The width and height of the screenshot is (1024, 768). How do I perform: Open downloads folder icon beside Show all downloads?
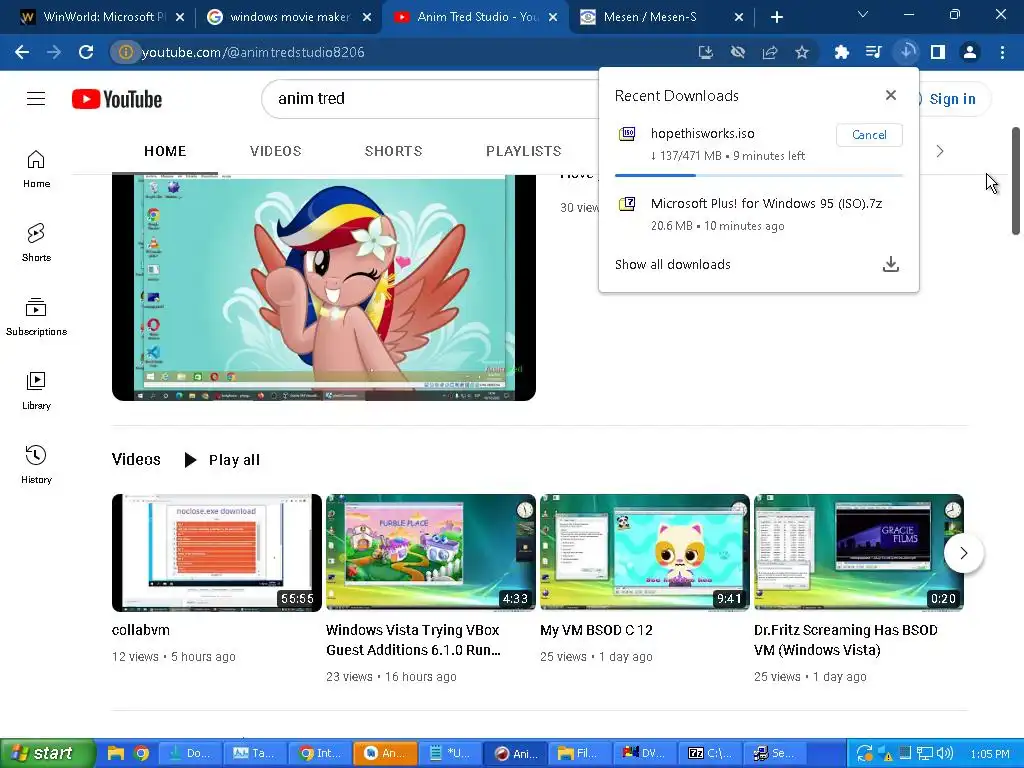[891, 264]
